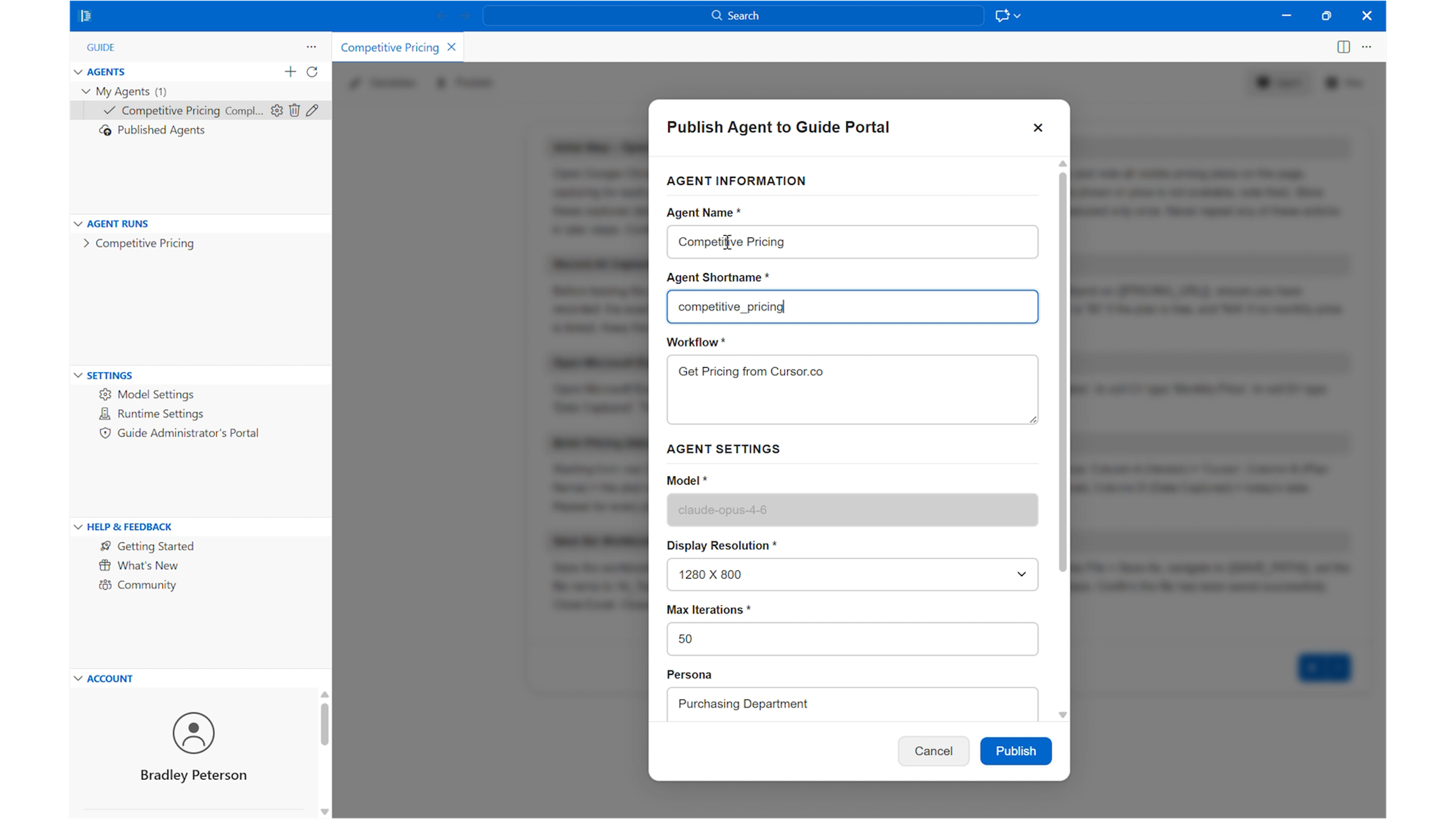Switch to the Competitive Pricing tab

(x=389, y=48)
